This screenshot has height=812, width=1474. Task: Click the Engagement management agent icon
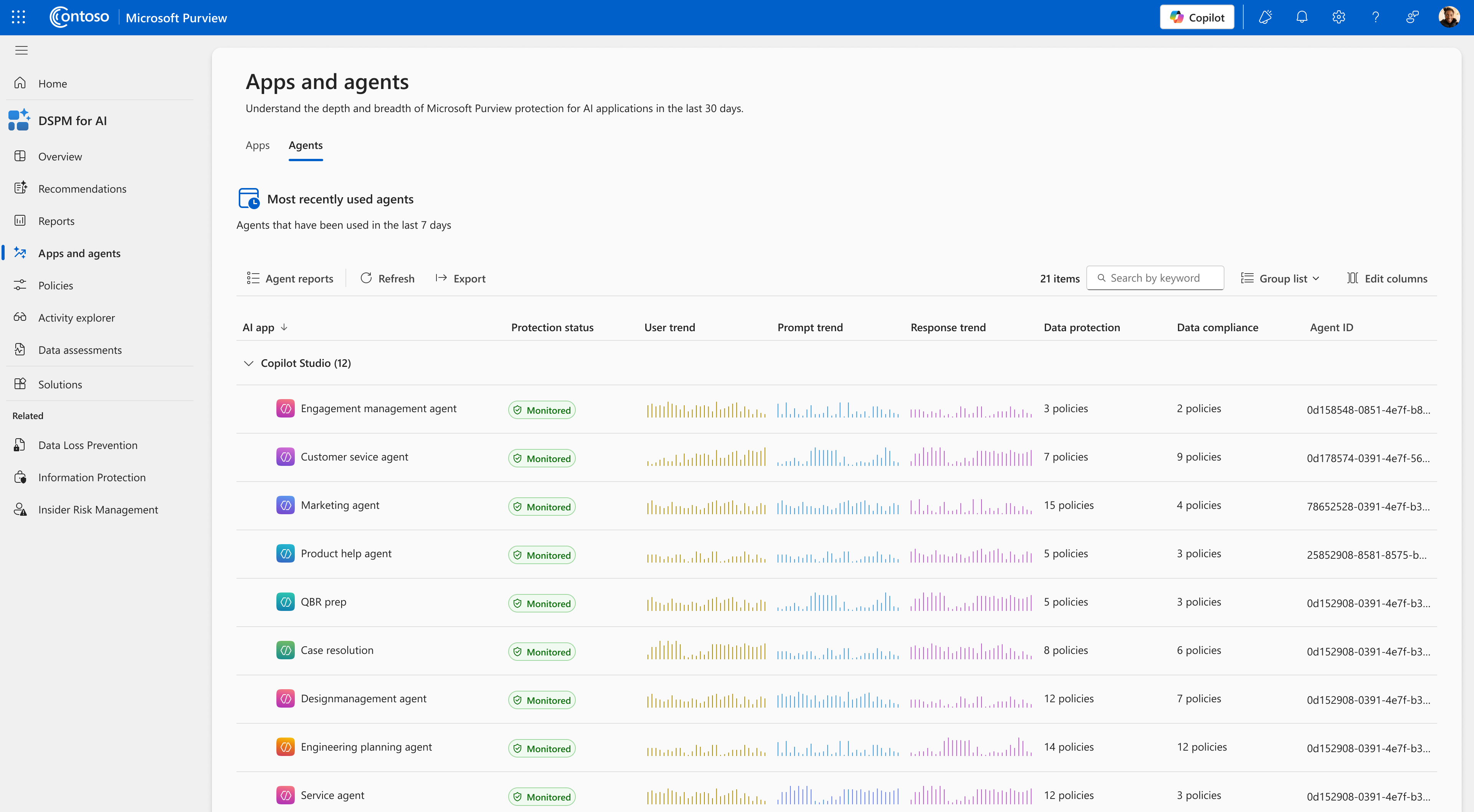pos(286,409)
